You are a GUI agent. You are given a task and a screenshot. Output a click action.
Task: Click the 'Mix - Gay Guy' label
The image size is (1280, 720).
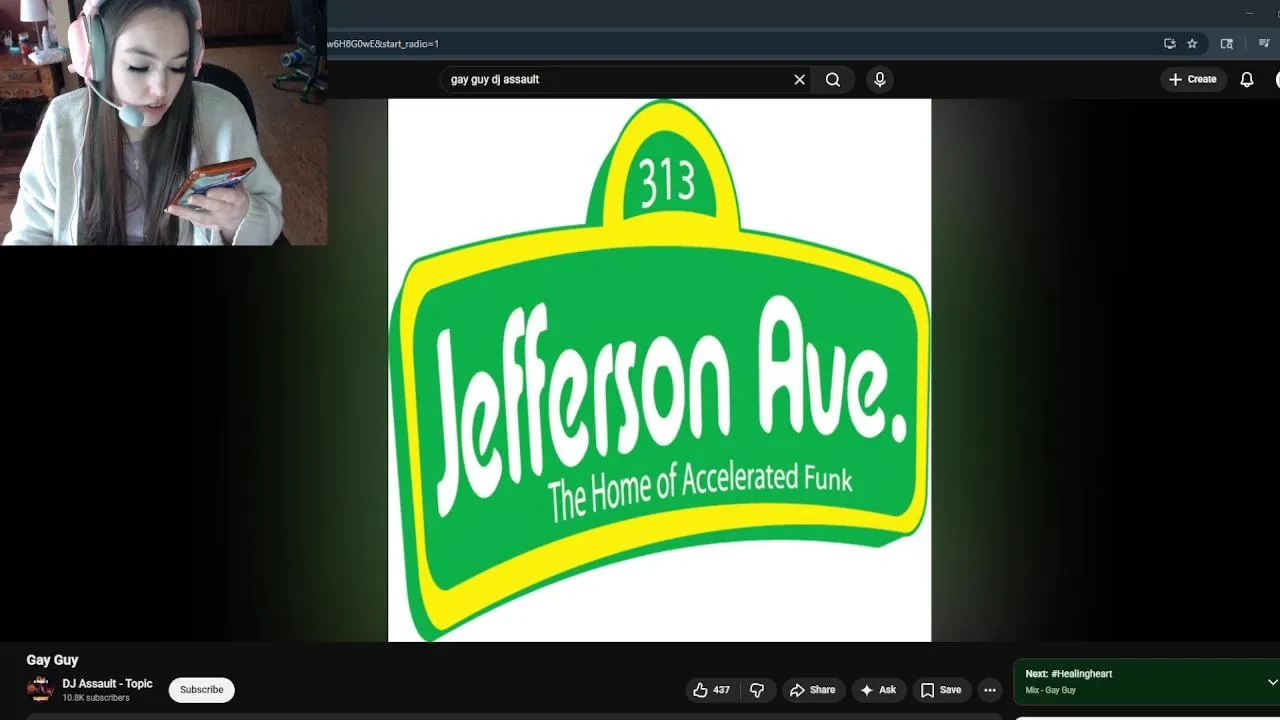1050,690
